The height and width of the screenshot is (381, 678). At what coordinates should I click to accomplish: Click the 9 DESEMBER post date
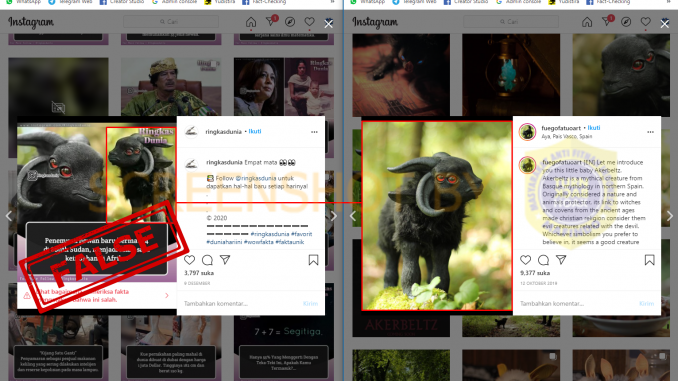click(x=197, y=283)
